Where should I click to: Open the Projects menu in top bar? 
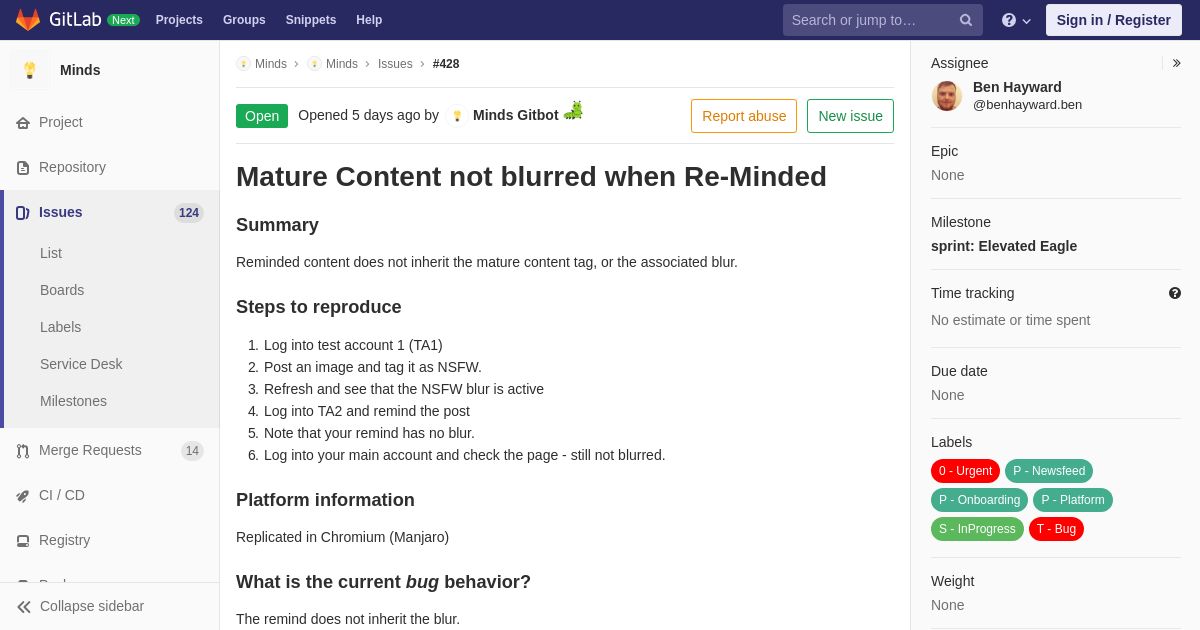(179, 20)
